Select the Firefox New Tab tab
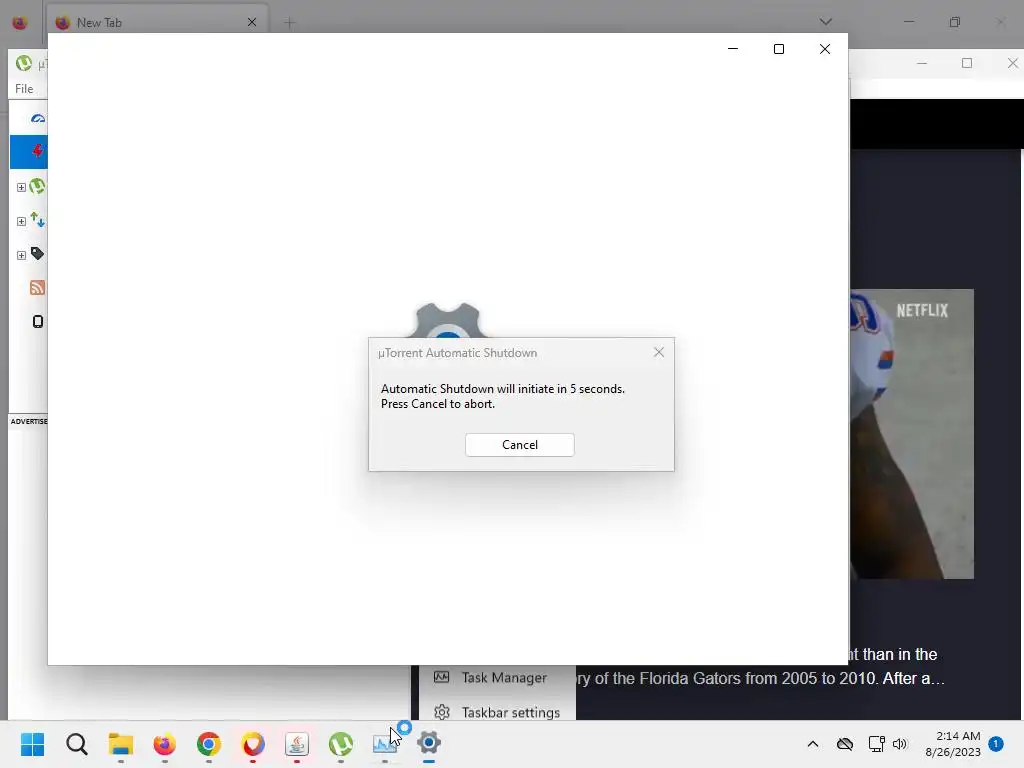The height and width of the screenshot is (768, 1024). click(157, 22)
